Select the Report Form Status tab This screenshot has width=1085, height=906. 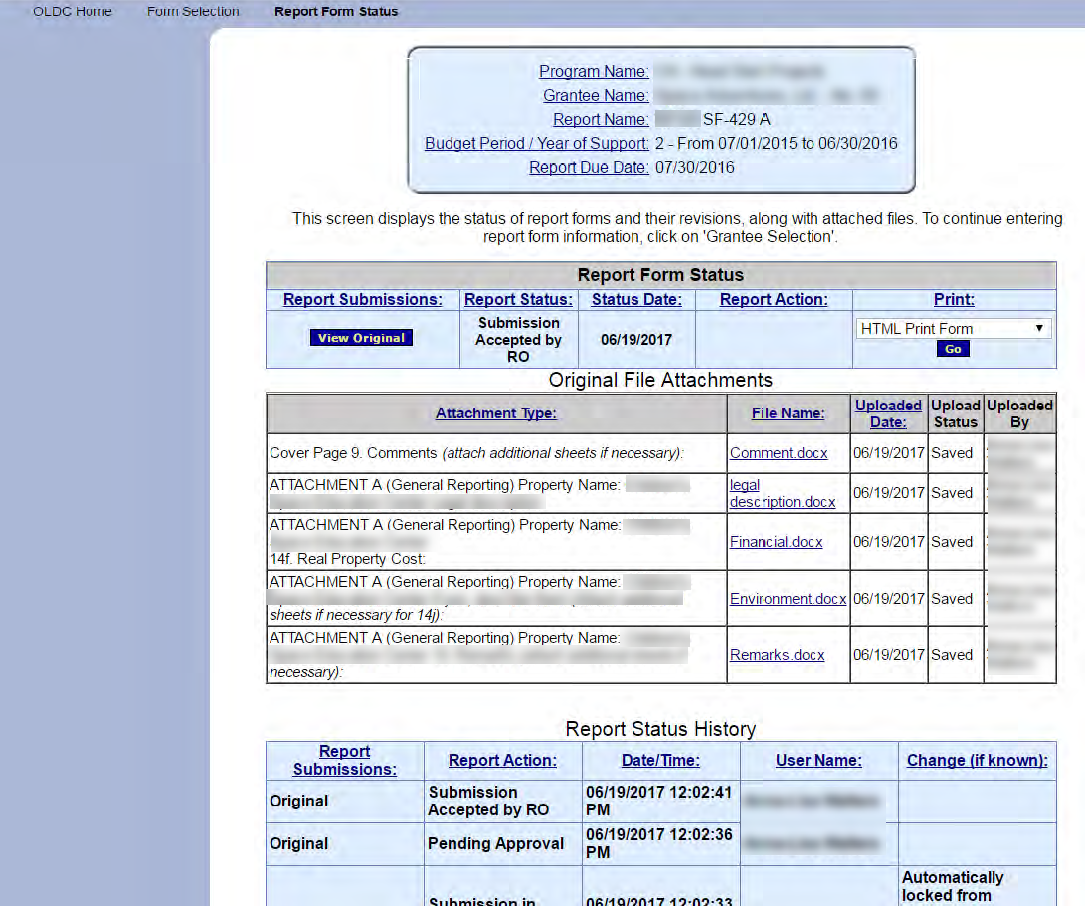coord(335,12)
